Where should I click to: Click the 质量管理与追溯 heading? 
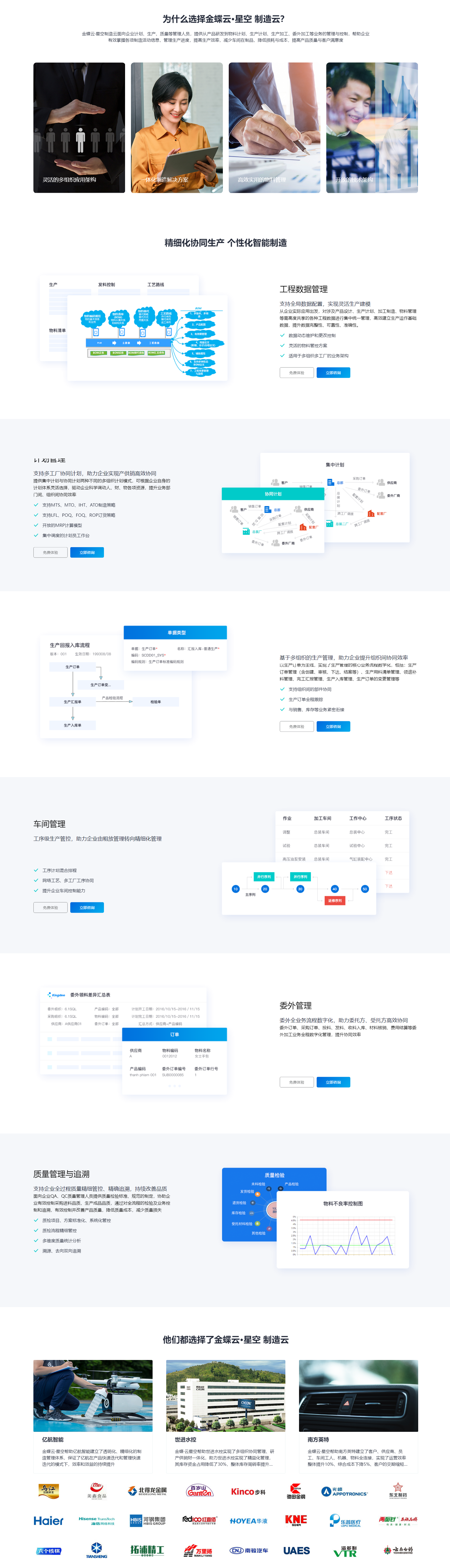click(x=61, y=1174)
